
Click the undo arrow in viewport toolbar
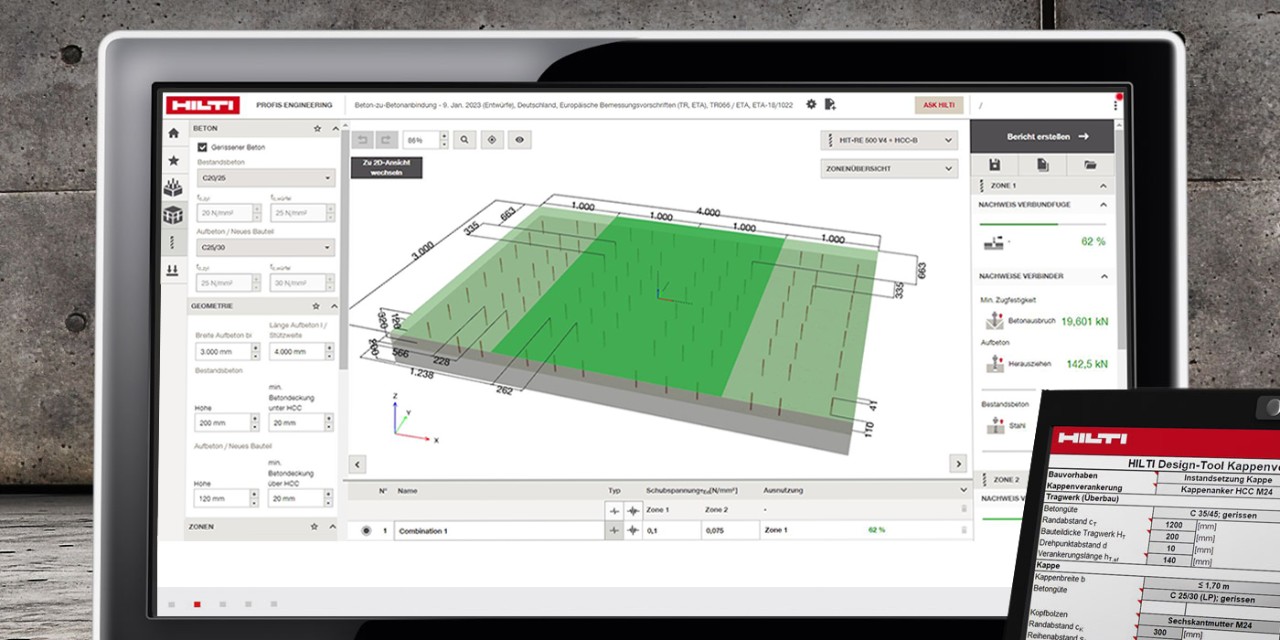[362, 140]
